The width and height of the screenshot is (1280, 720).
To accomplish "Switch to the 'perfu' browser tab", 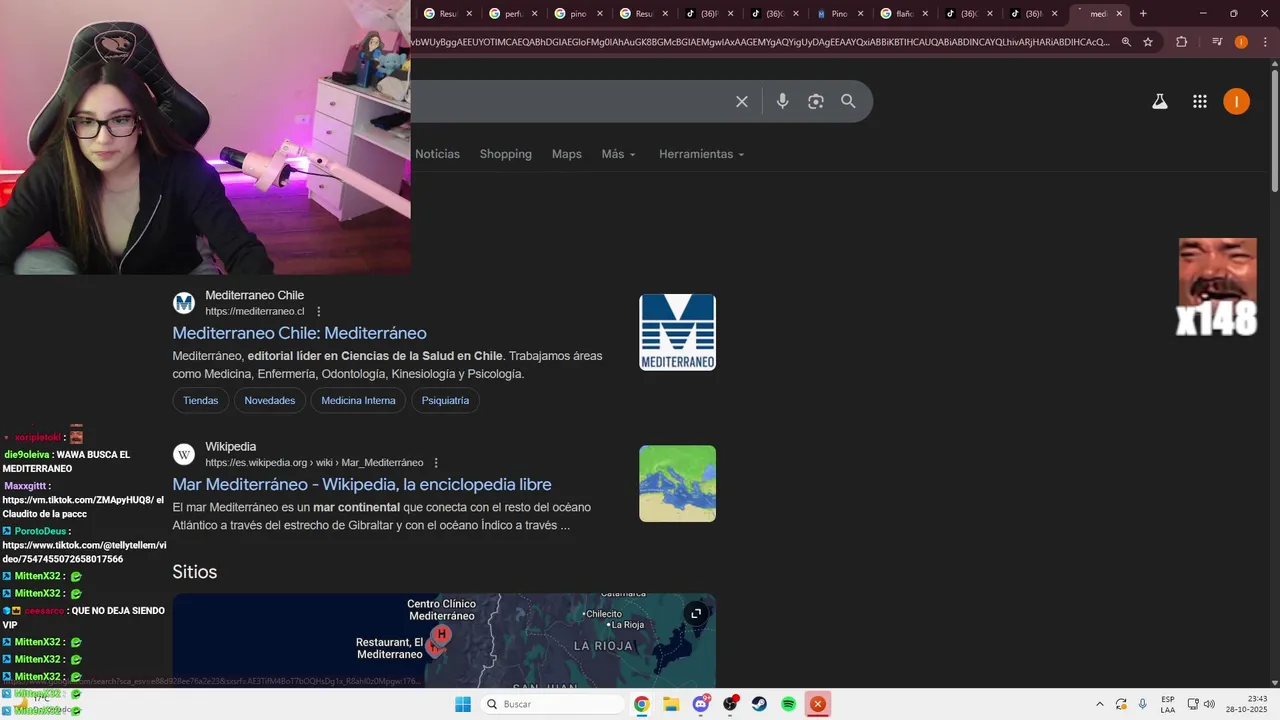I will pos(506,14).
